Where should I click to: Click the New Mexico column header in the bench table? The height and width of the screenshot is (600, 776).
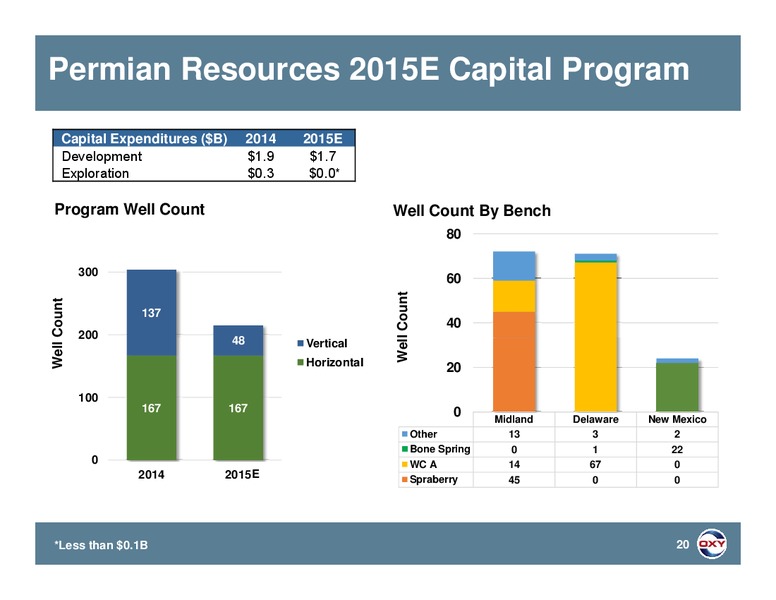[x=677, y=419]
